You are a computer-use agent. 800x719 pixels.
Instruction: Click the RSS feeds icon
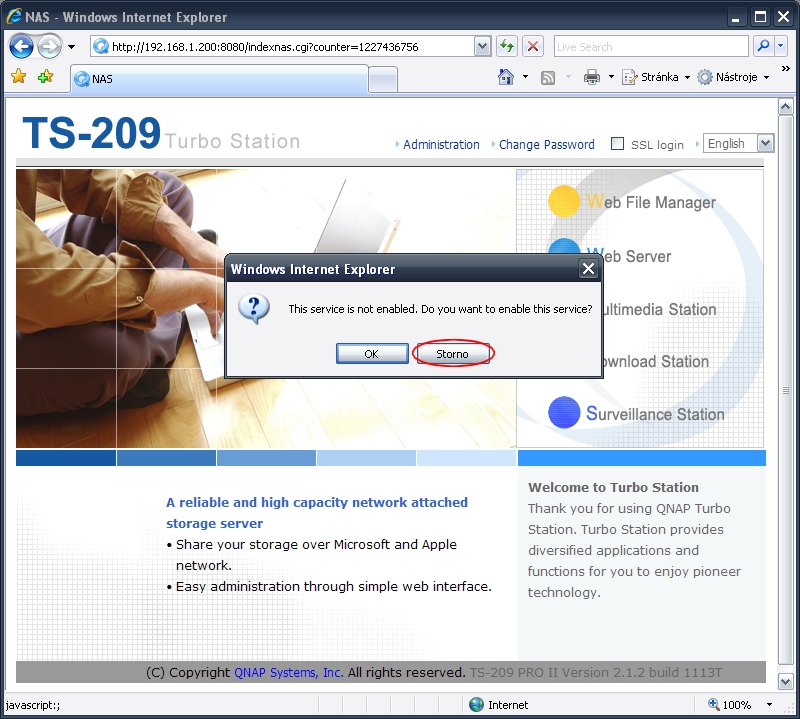[x=547, y=78]
